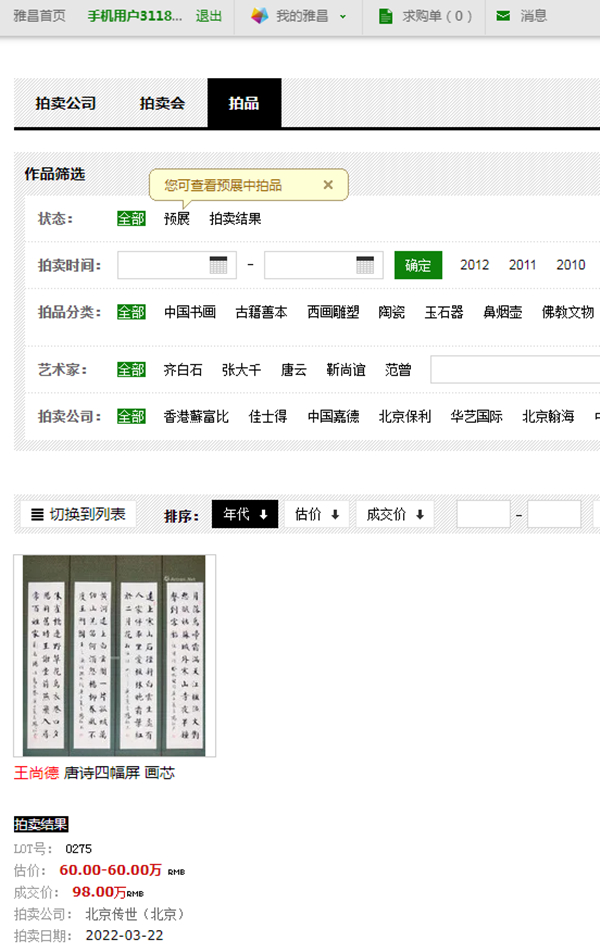This screenshot has width=600, height=952.
Task: Filter auction house by 北京保利
Action: tap(404, 416)
